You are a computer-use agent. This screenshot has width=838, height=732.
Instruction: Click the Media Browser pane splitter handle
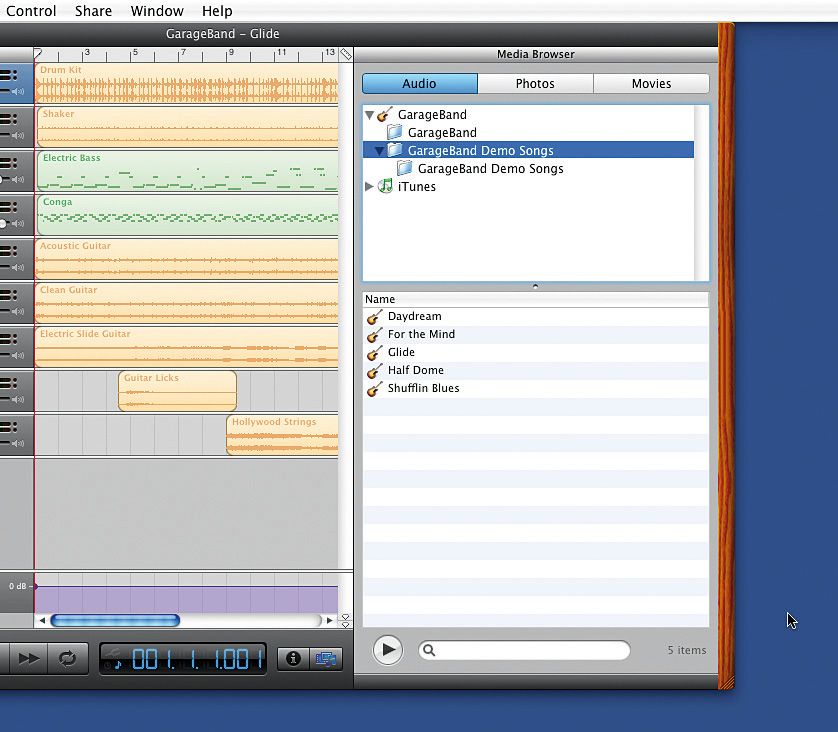[x=536, y=286]
